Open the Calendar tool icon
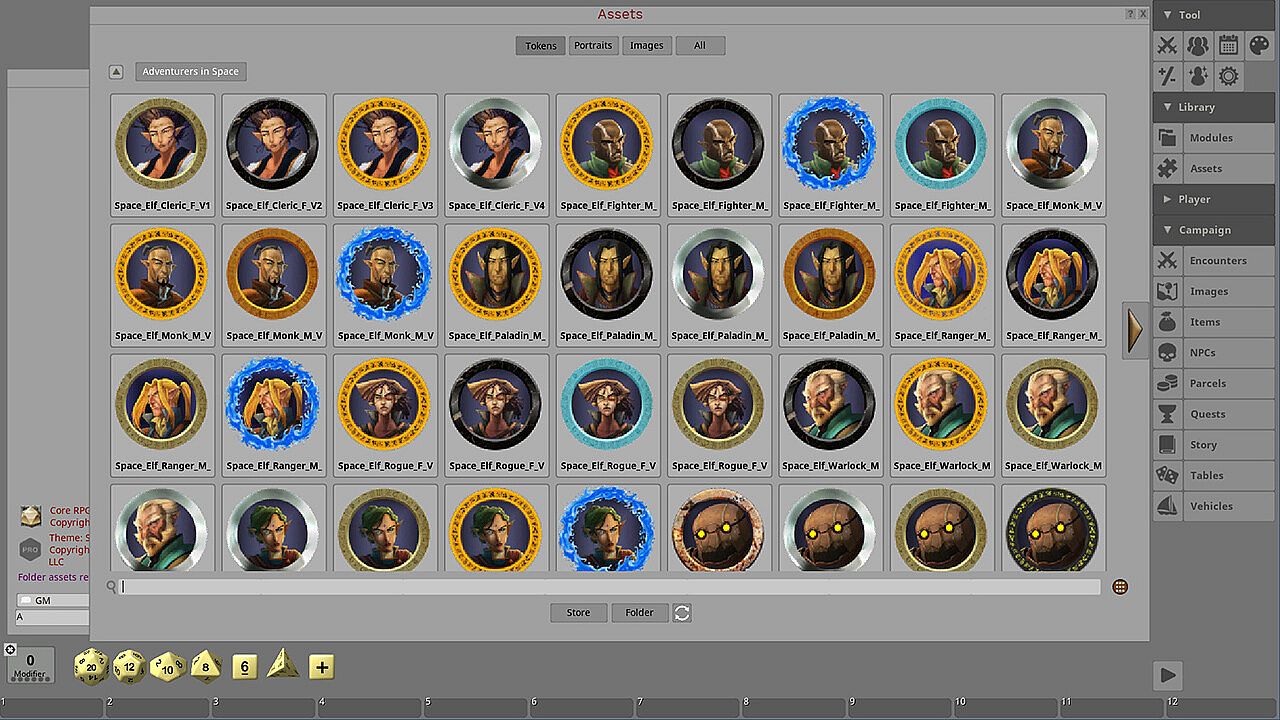 [1229, 45]
